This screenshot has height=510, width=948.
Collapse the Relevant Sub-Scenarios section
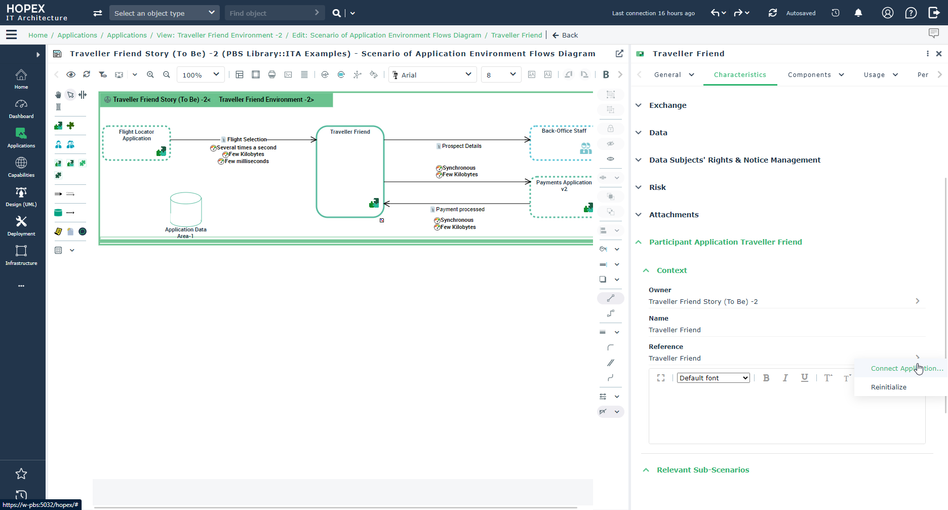tap(702, 470)
